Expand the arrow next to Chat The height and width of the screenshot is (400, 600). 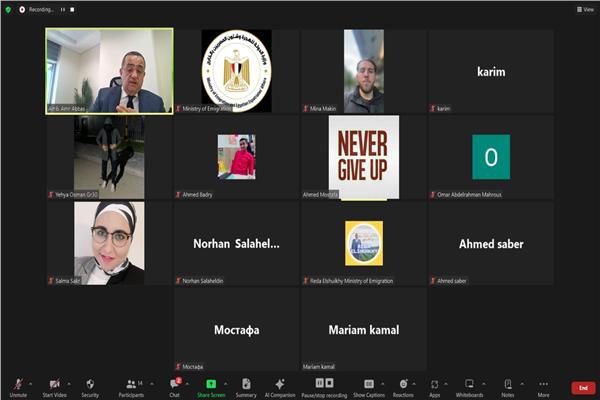(187, 384)
